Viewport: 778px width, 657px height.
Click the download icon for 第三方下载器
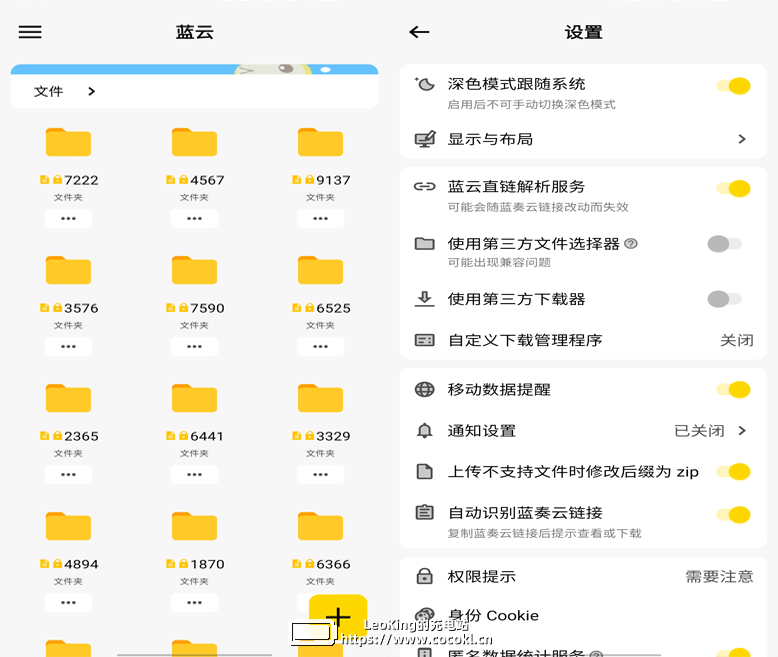pos(424,299)
